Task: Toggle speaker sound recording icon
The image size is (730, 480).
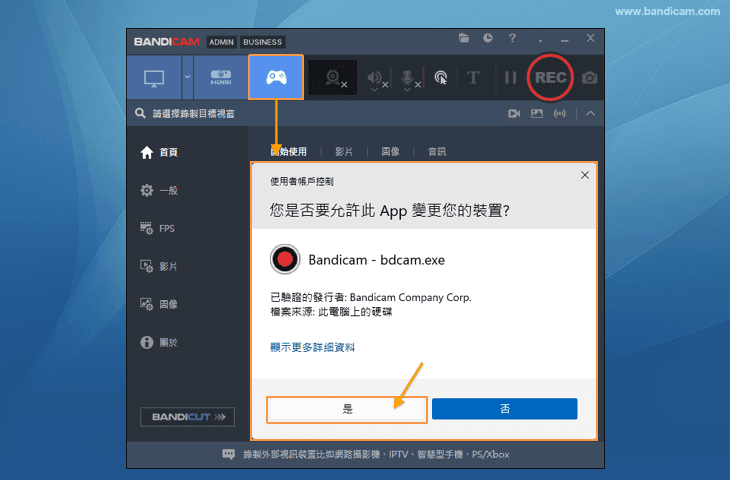Action: tap(377, 78)
